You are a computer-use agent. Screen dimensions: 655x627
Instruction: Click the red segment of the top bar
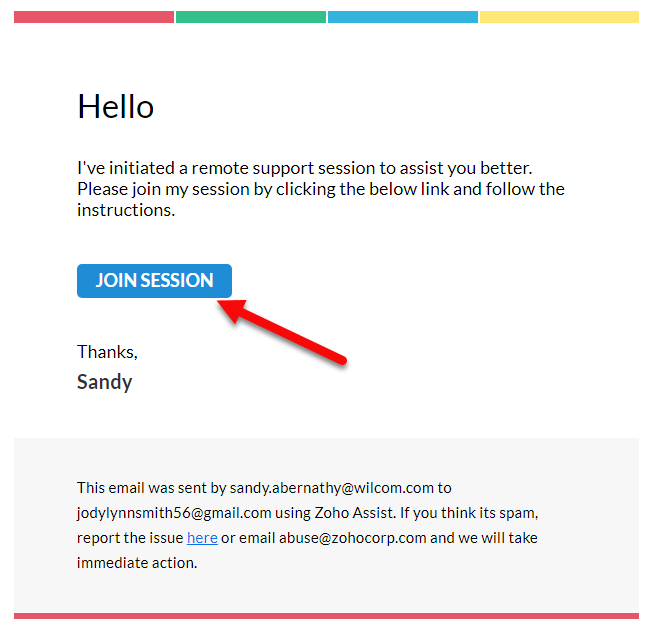(x=94, y=17)
